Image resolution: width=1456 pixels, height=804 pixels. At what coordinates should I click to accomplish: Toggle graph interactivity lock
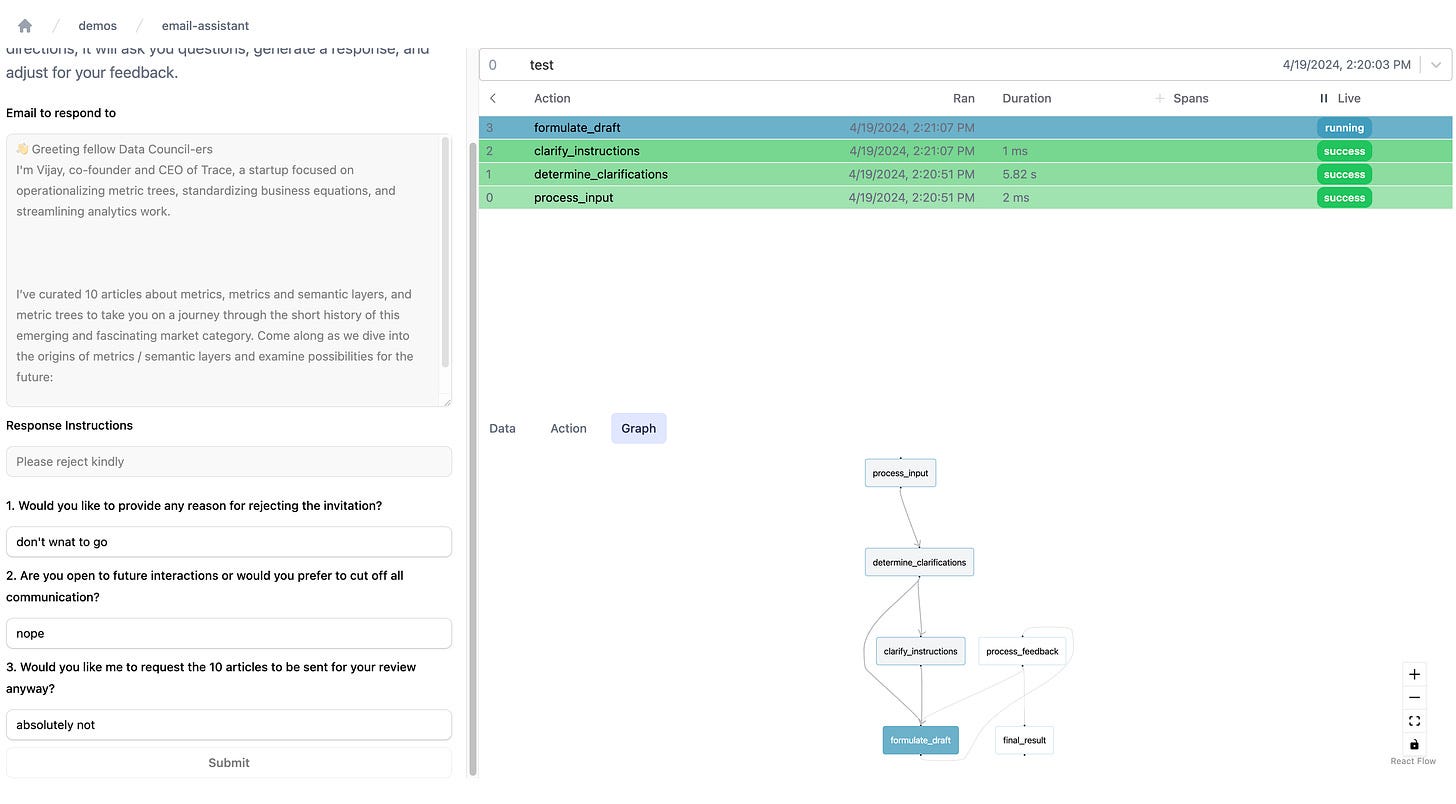pyautogui.click(x=1414, y=744)
